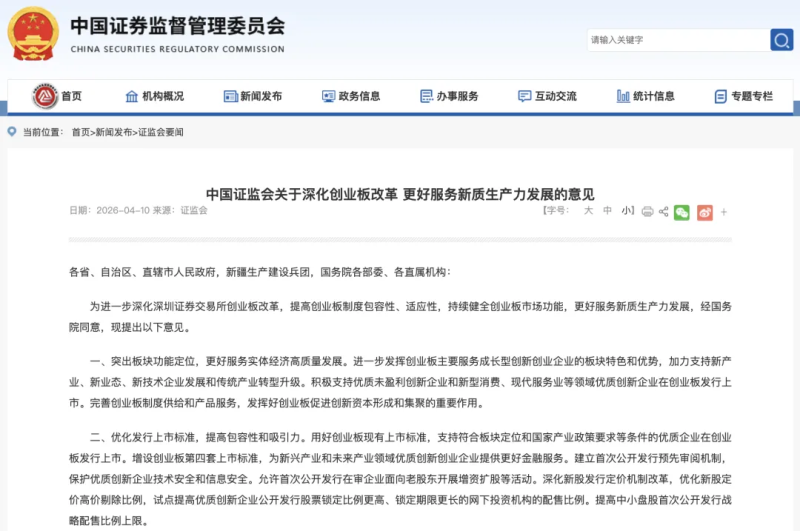Click the monitor icon beside 政务信息
Screen dimensions: 800x531
coord(329,96)
